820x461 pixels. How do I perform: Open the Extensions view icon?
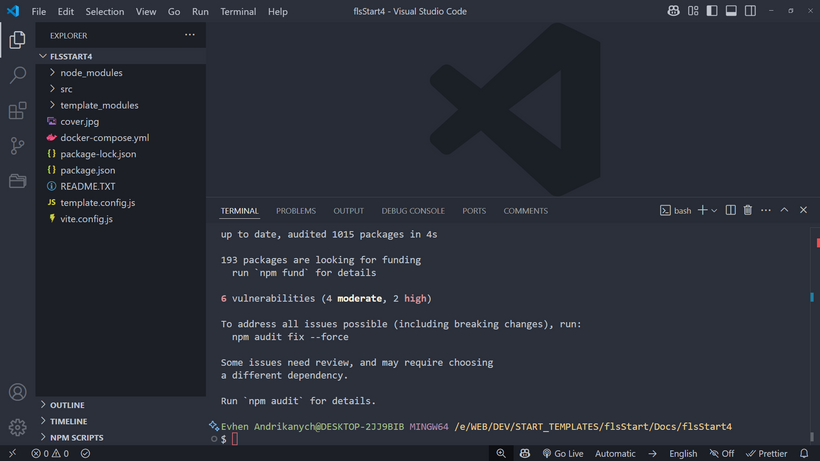coord(17,110)
